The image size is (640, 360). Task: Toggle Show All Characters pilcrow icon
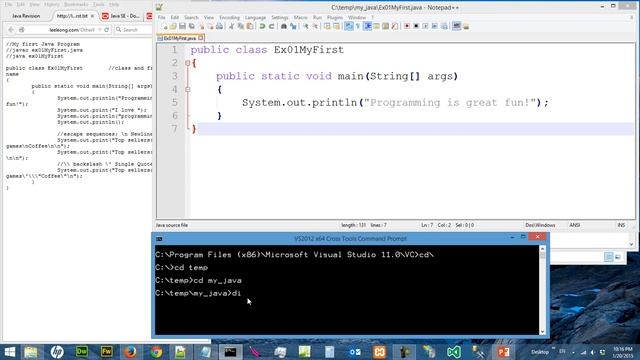(x=358, y=26)
